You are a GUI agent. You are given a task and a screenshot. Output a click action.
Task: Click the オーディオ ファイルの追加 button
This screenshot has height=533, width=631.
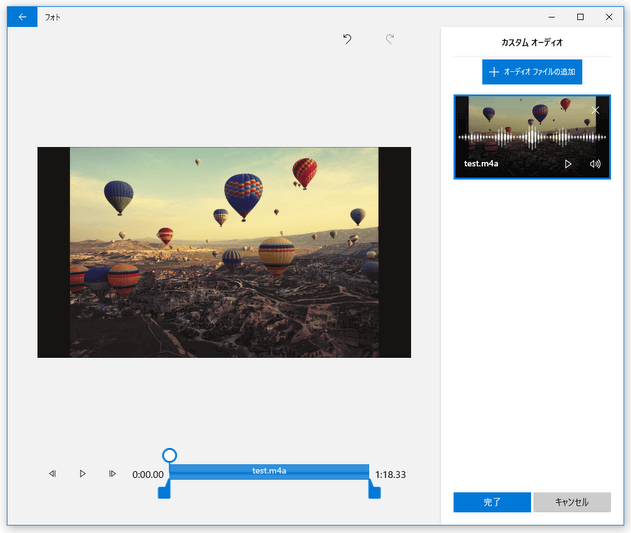[532, 72]
